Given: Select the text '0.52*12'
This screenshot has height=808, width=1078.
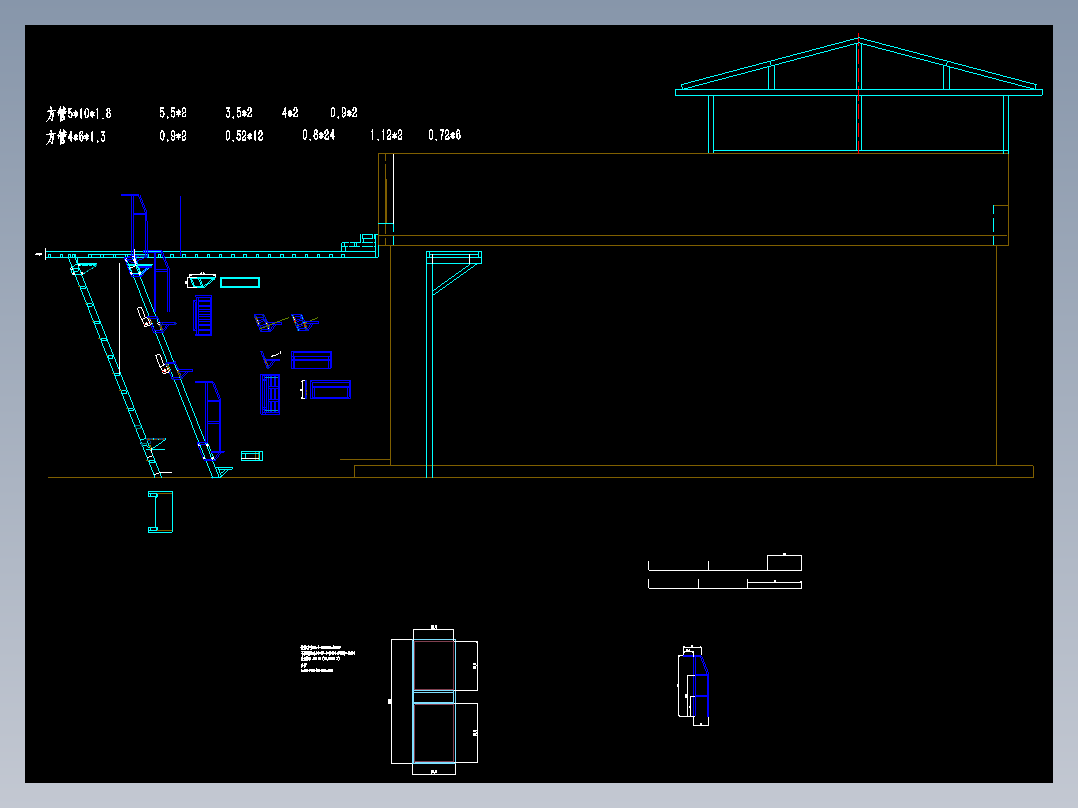Looking at the screenshot, I should pos(244,136).
